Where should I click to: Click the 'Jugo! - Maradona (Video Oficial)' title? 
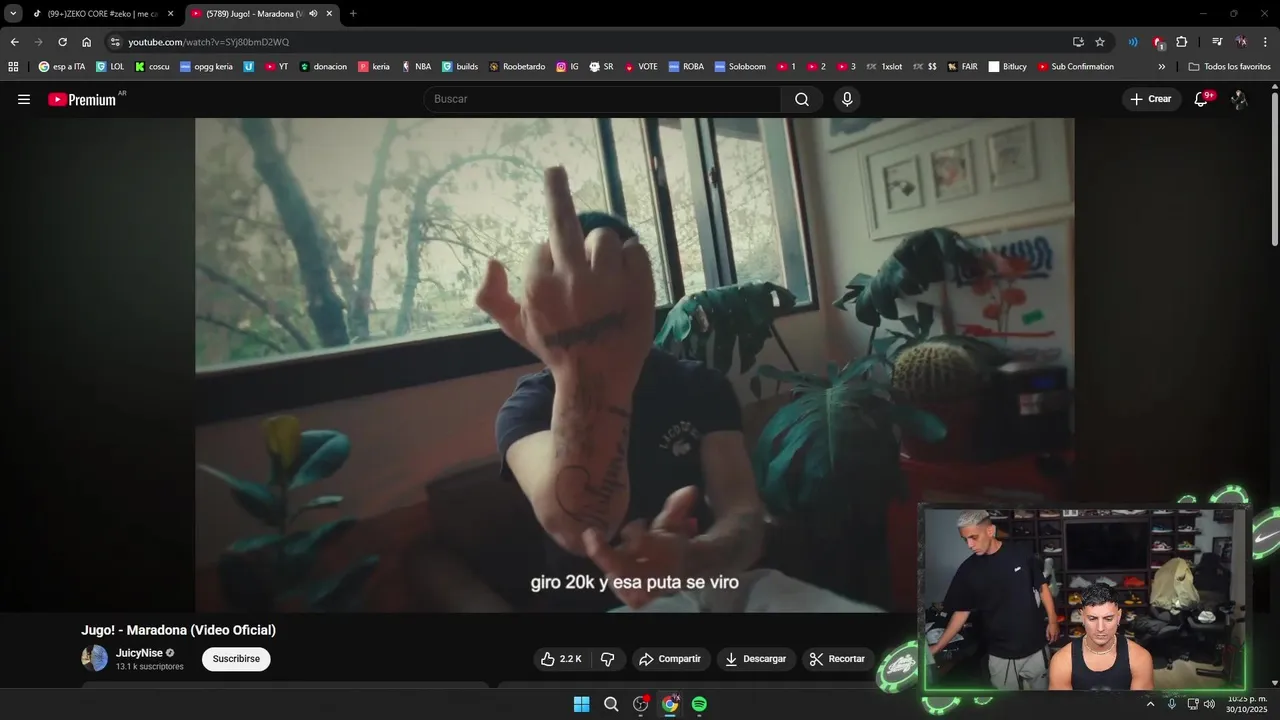pyautogui.click(x=178, y=630)
